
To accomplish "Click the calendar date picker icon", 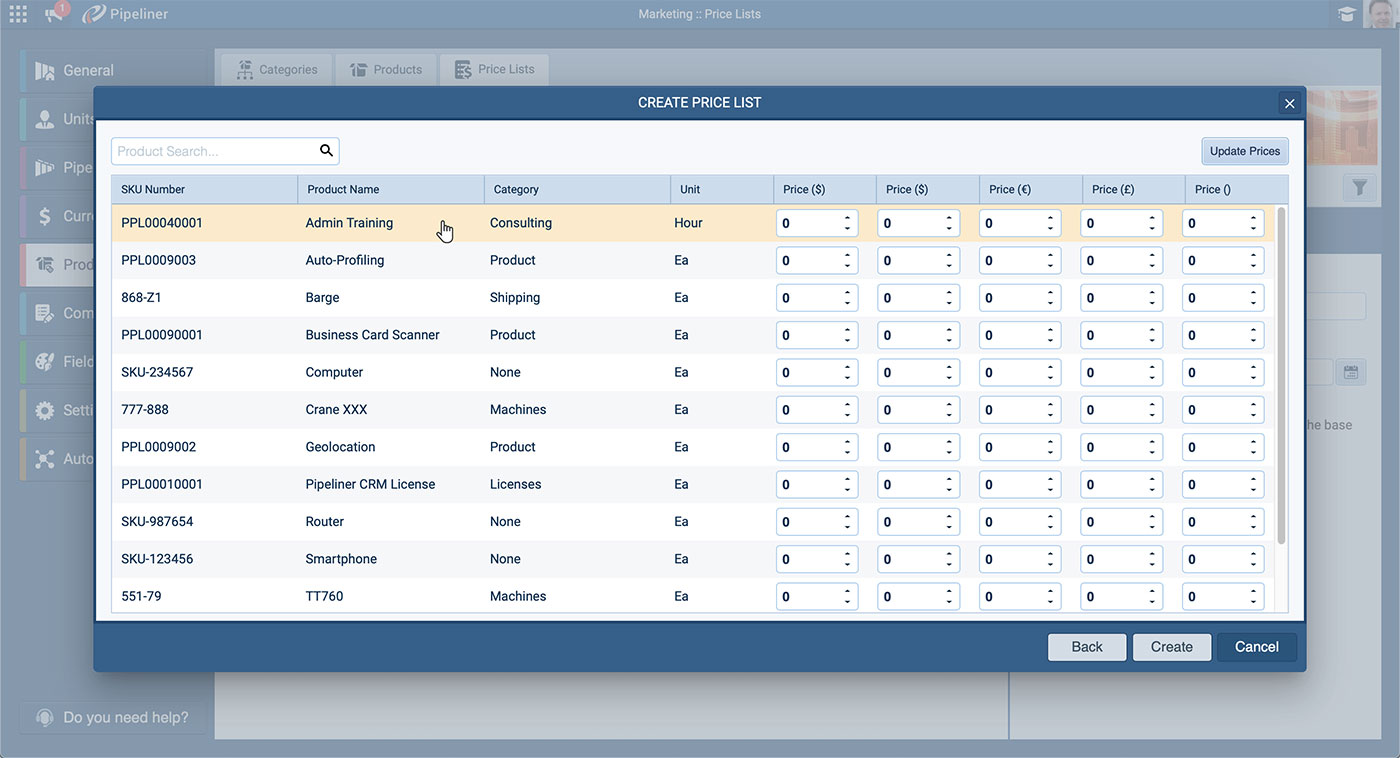I will point(1351,372).
